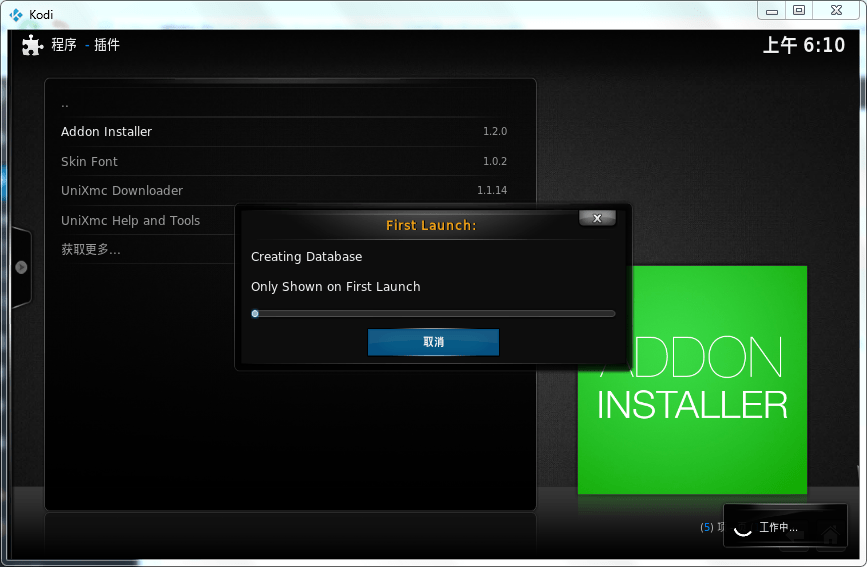Maximize the Kodi window
Viewport: 867px width, 567px height.
click(x=798, y=10)
